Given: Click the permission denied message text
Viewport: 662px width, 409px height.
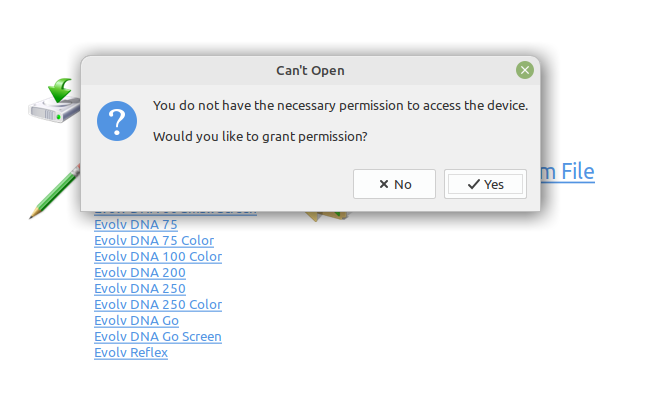Looking at the screenshot, I should pyautogui.click(x=340, y=105).
